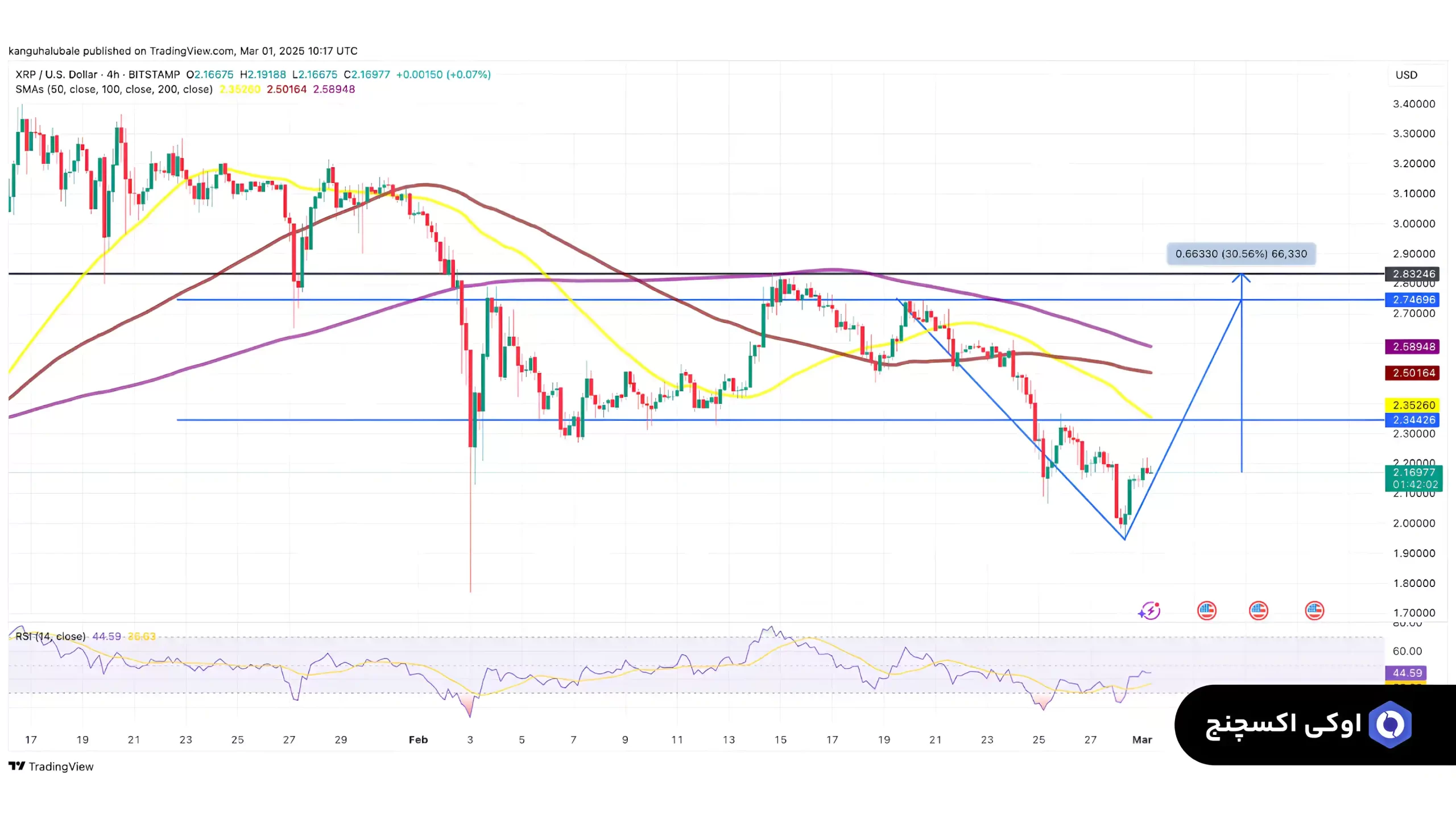
Task: Click the 1.70000 price axis label
Action: [x=1414, y=613]
